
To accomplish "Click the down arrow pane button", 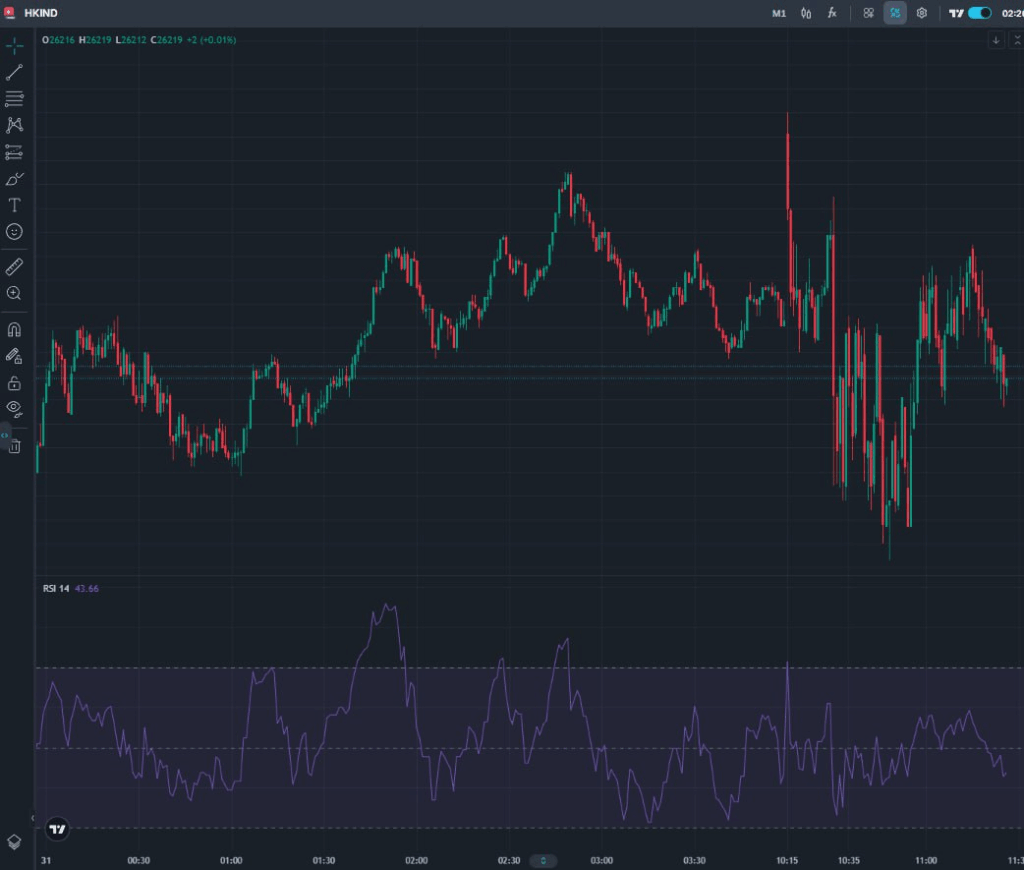I will (x=996, y=40).
